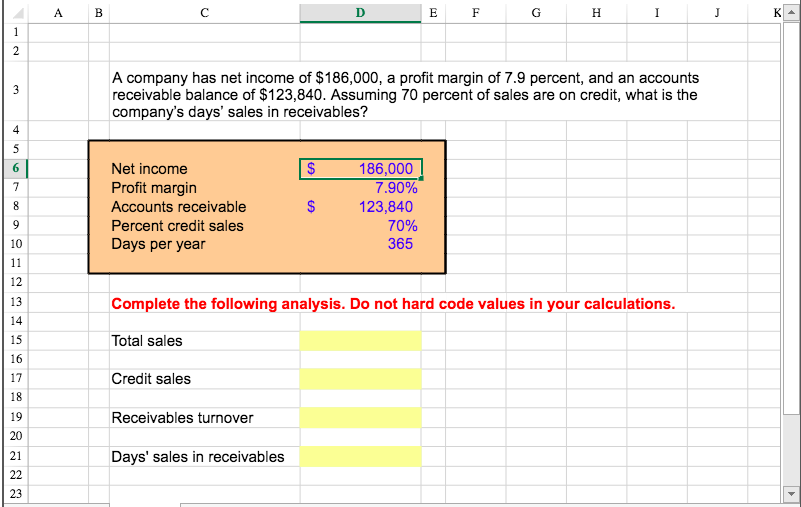Select column F header
Screen dimensions: 801x507
[476, 13]
